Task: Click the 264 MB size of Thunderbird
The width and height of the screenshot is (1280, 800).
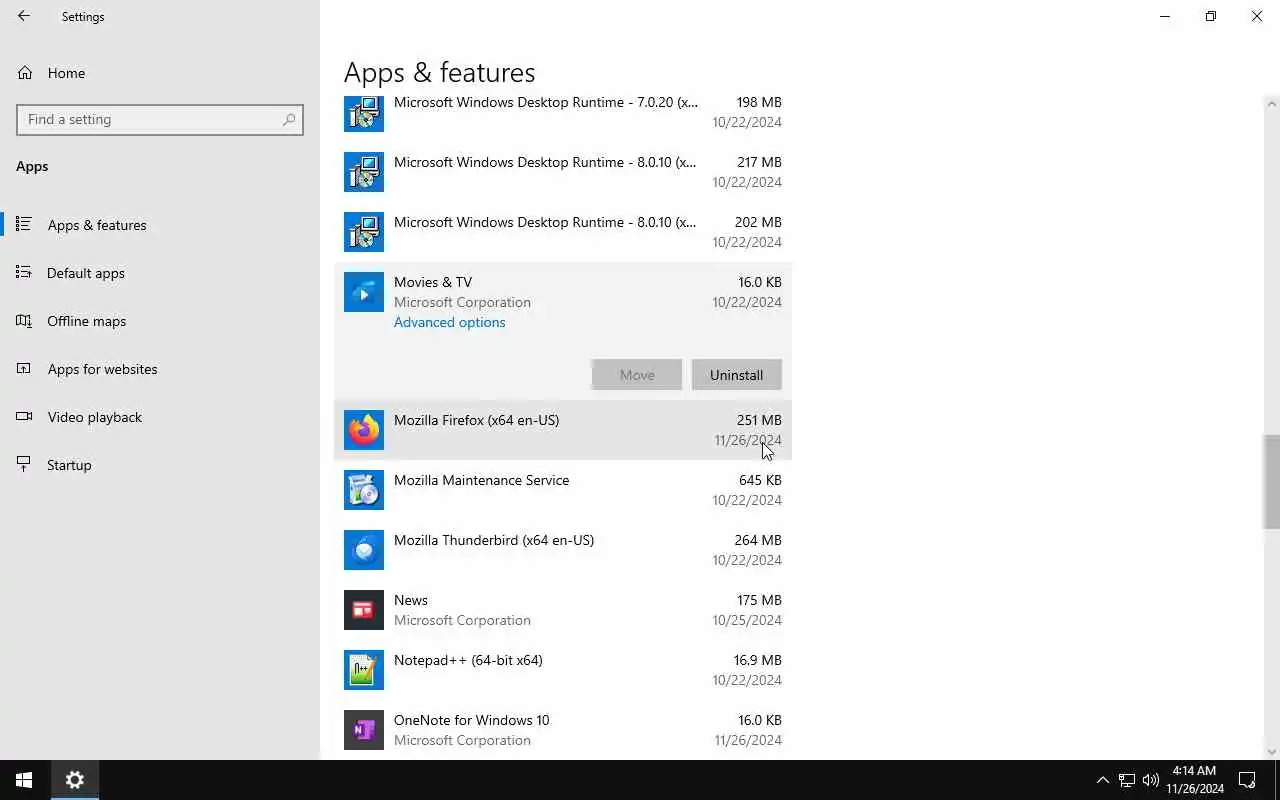Action: 758,540
